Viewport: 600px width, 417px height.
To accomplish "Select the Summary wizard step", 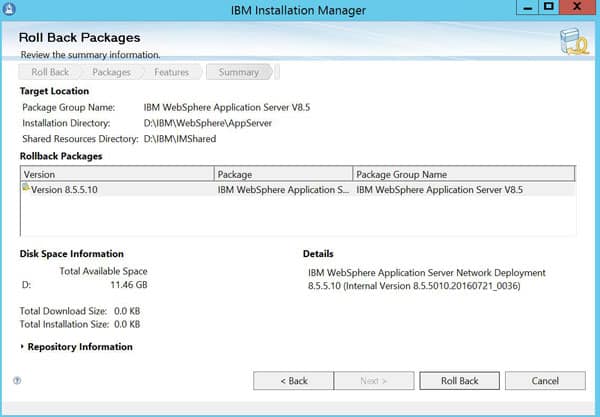I will (239, 72).
